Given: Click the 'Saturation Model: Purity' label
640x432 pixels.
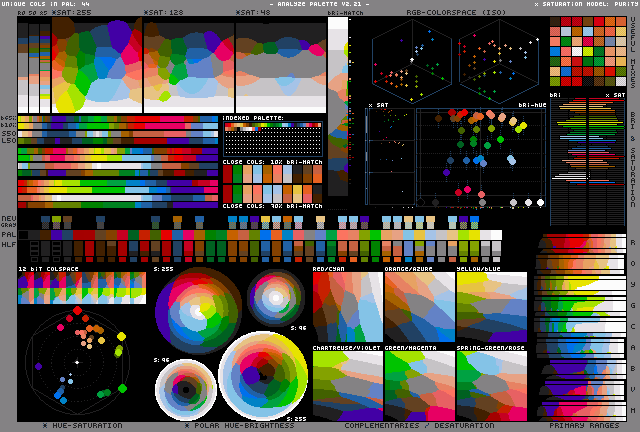Looking at the screenshot, I should (x=587, y=4).
